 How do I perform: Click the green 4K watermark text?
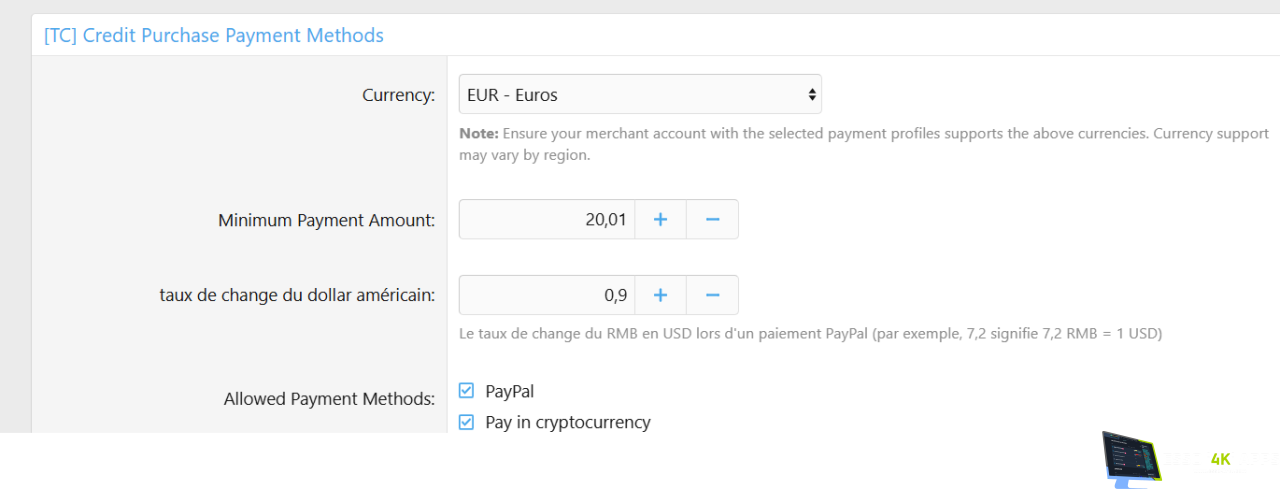pyautogui.click(x=1220, y=460)
